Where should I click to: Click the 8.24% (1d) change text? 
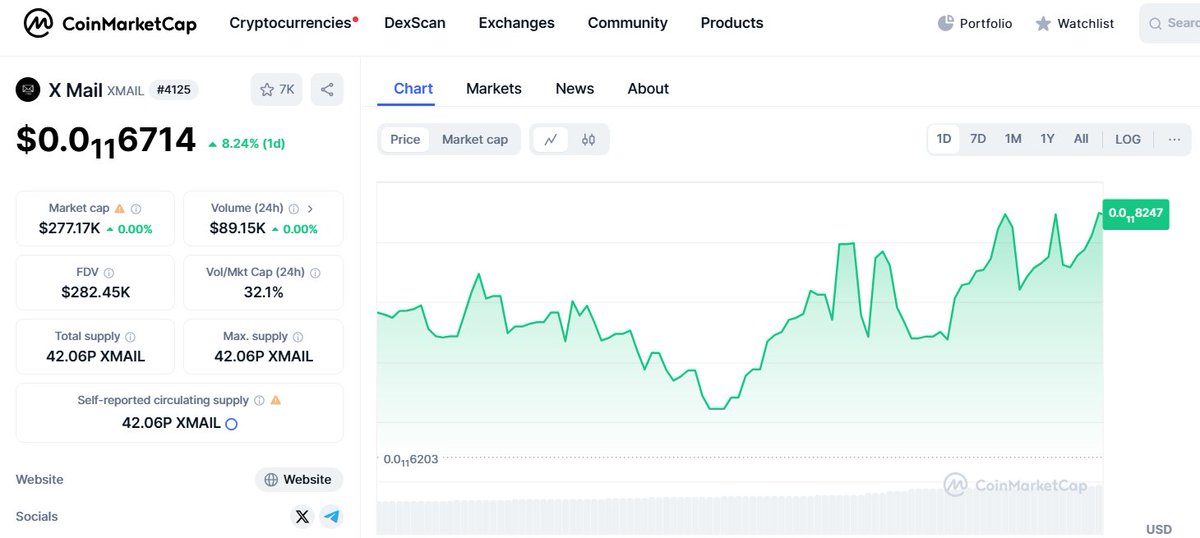click(x=246, y=144)
